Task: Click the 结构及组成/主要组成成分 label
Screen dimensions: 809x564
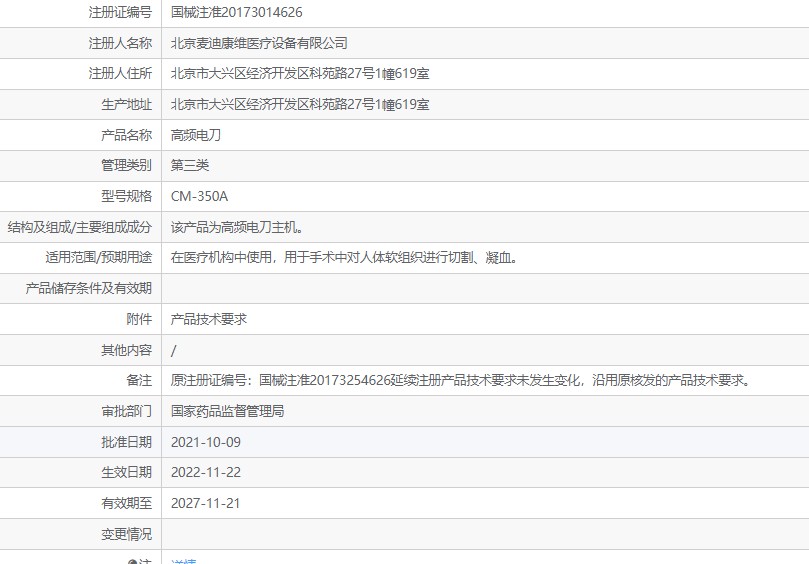Action: [80, 228]
